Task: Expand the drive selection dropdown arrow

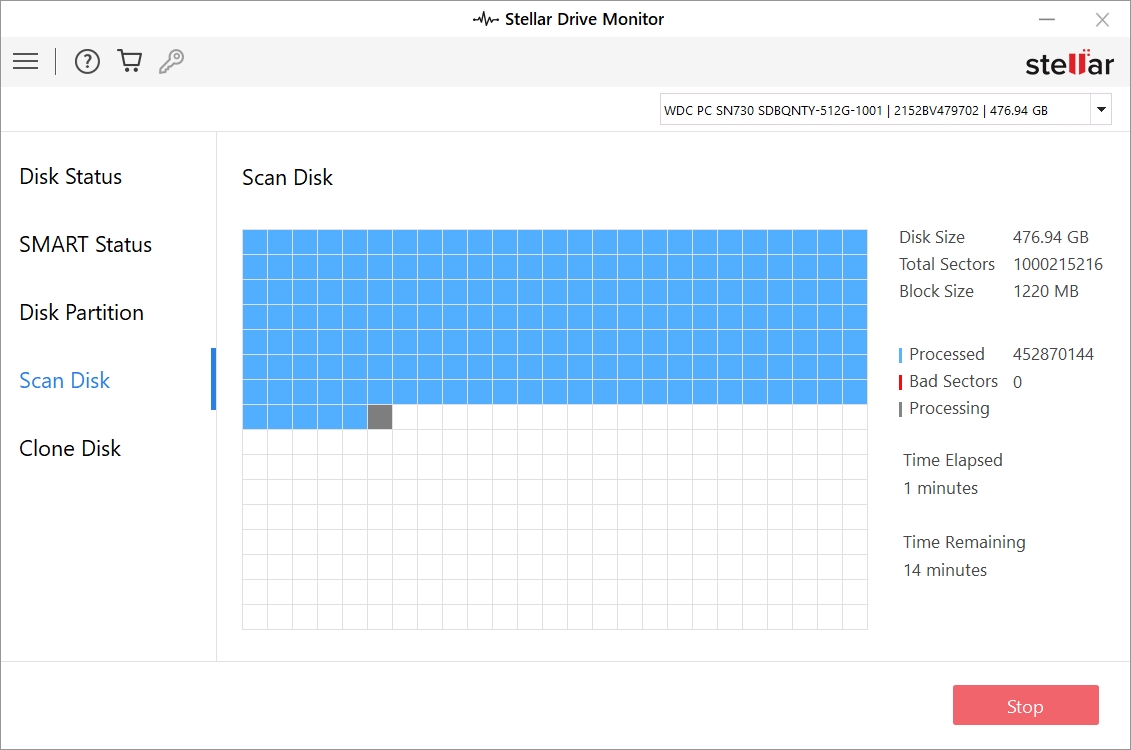Action: pos(1101,110)
